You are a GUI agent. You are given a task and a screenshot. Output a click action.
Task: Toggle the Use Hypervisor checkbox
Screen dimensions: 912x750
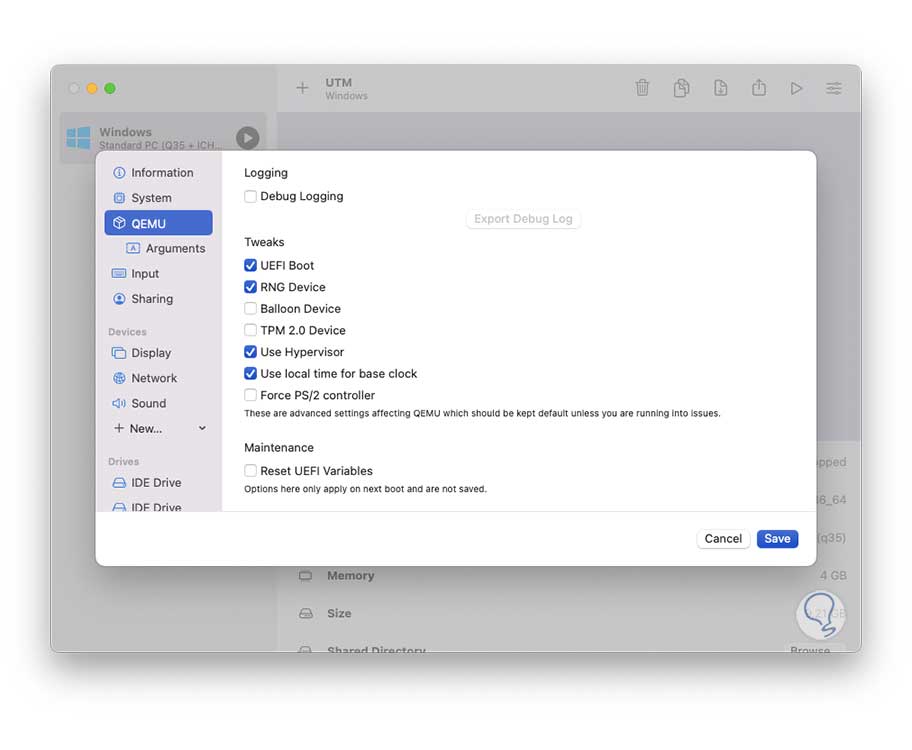pyautogui.click(x=250, y=352)
